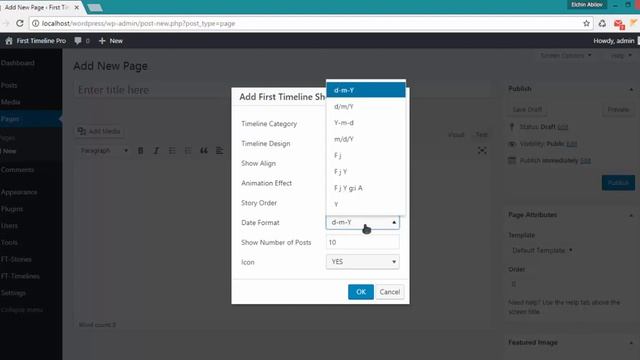Select F j Y g:i A format
The image size is (640, 360).
(x=366, y=188)
